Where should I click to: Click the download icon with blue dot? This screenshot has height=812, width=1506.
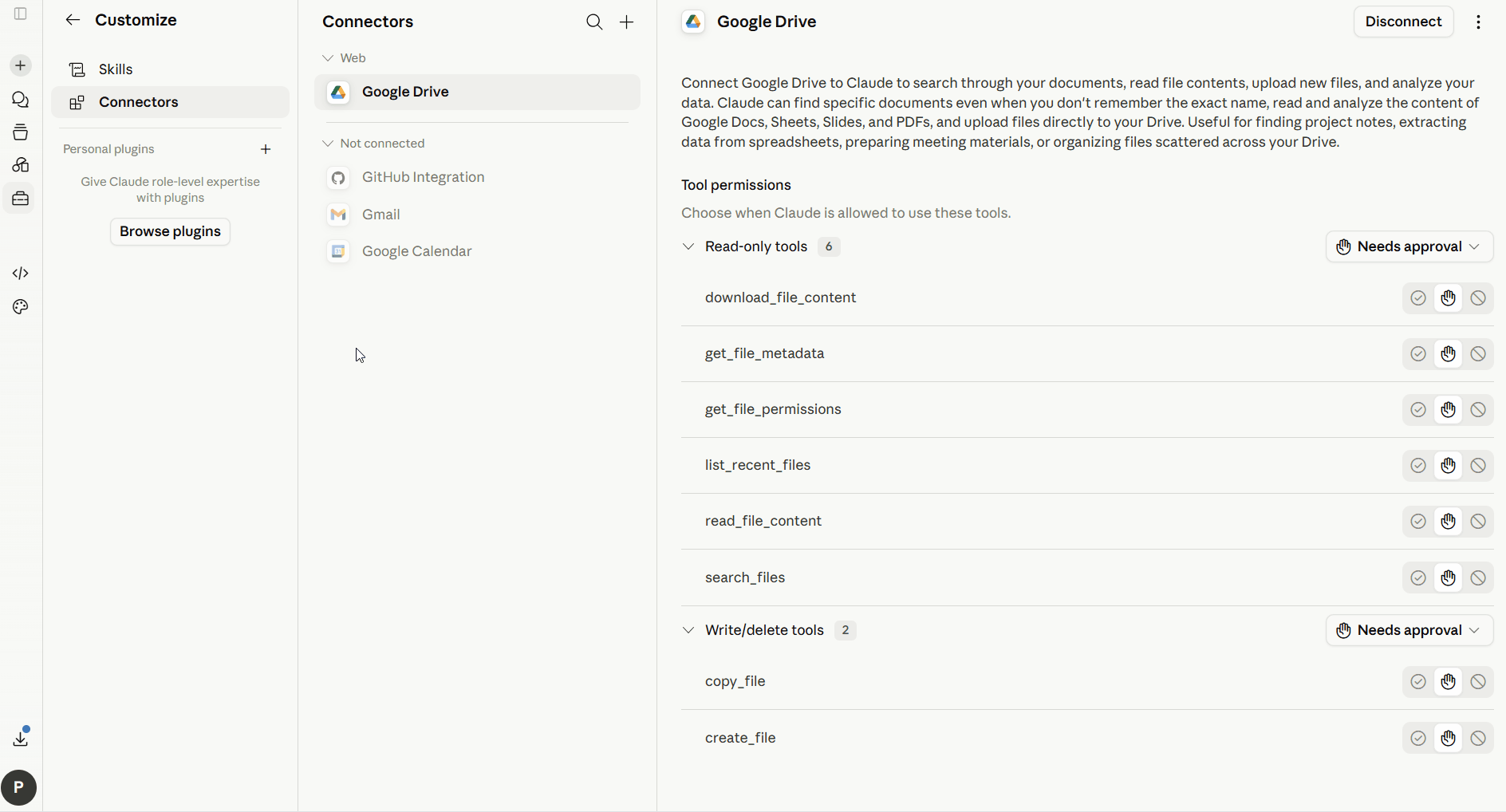tap(21, 738)
